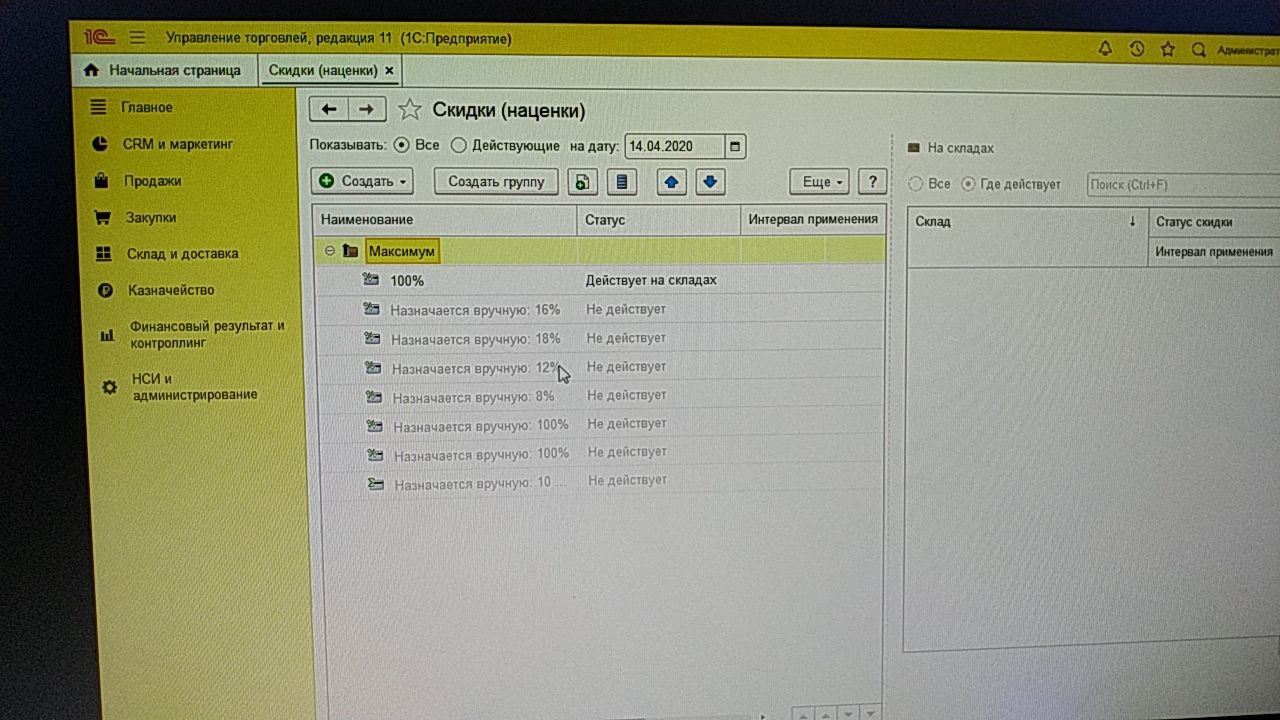Move item up with blue up arrow
The width and height of the screenshot is (1280, 720).
click(x=671, y=182)
